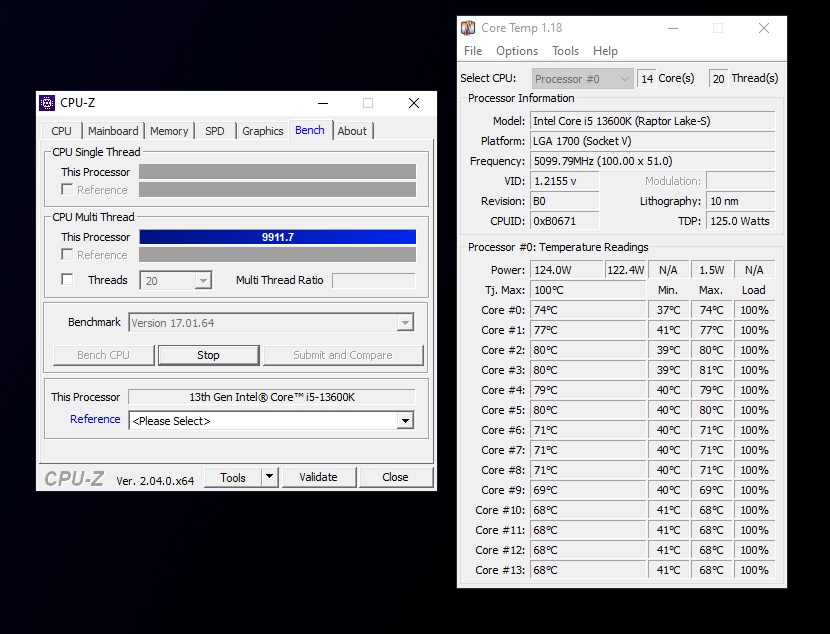This screenshot has width=830, height=634.
Task: Open the Benchmark version dropdown
Action: [405, 322]
